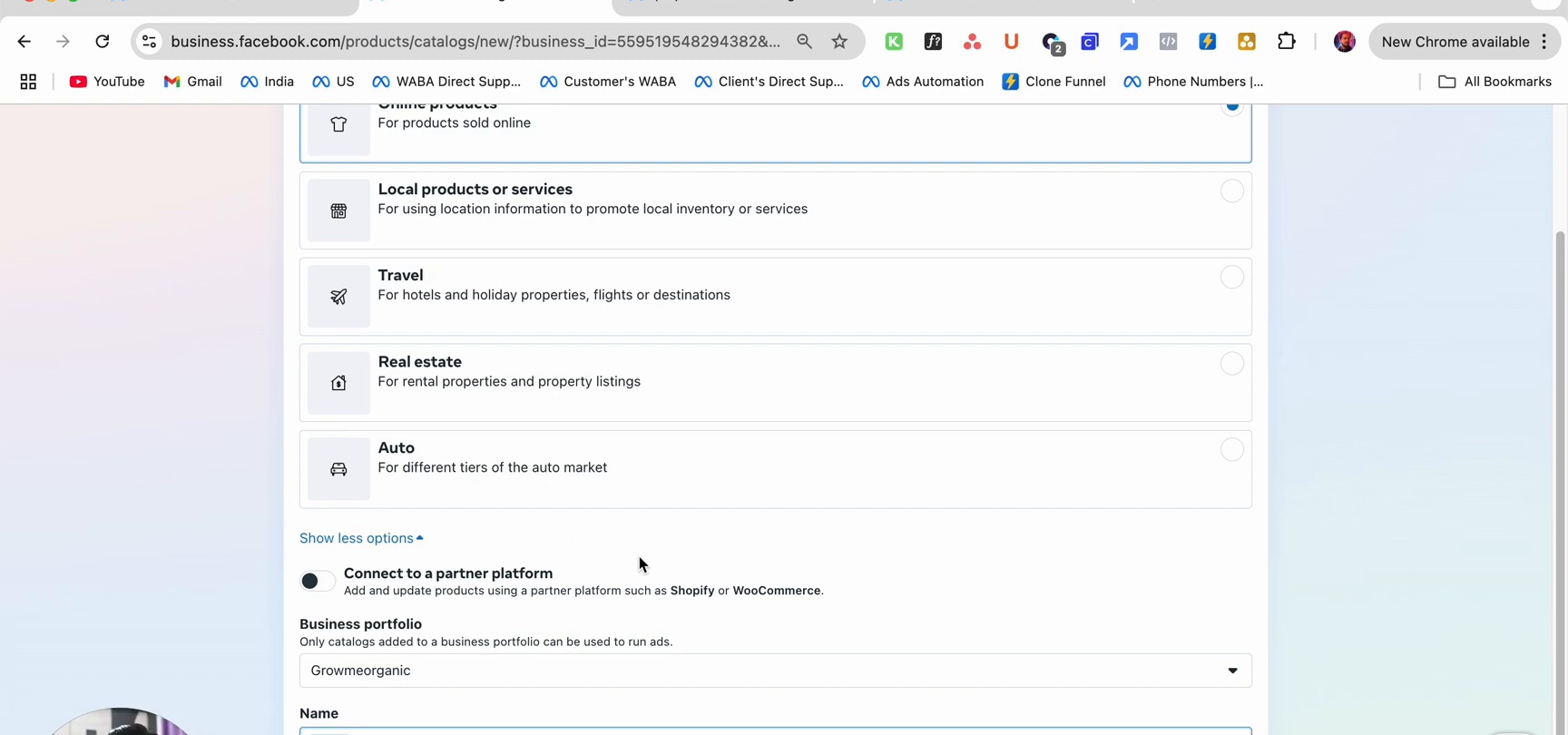Open the Chrome three-dot menu
Image resolution: width=1568 pixels, height=735 pixels.
click(1543, 42)
